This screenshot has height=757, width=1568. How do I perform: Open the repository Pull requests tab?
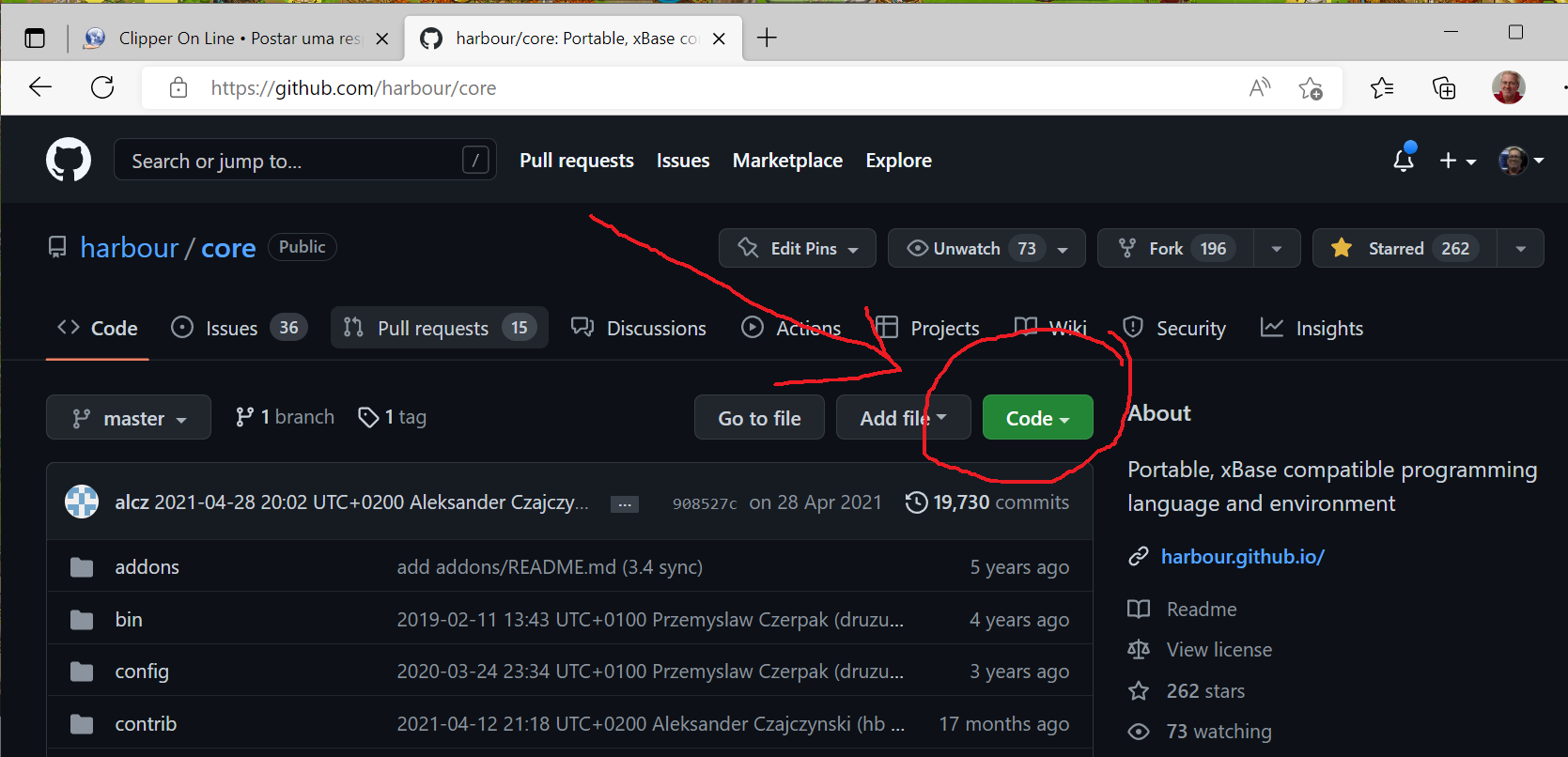coord(440,328)
